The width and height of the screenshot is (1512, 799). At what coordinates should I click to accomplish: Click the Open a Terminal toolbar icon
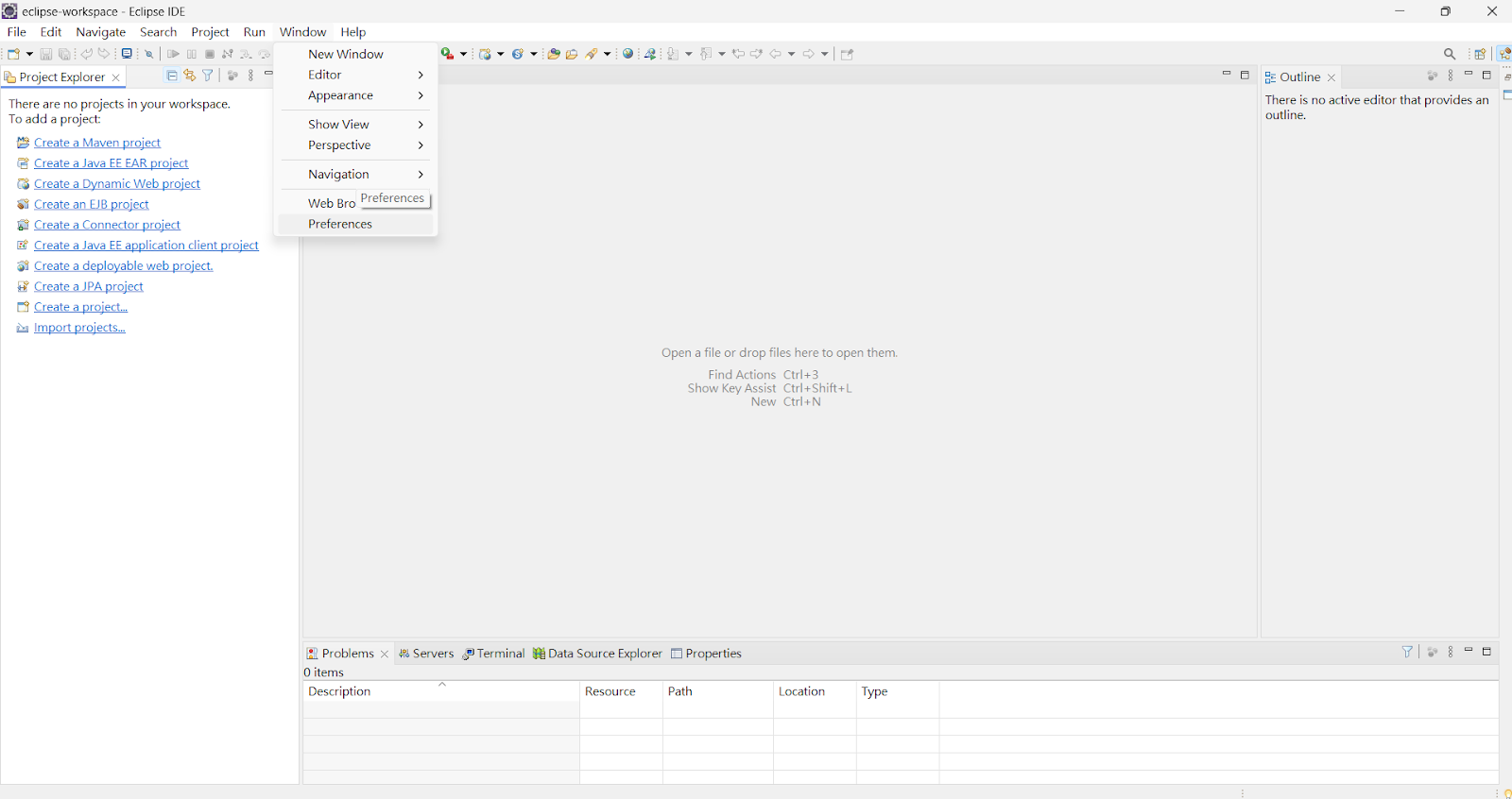tap(127, 54)
